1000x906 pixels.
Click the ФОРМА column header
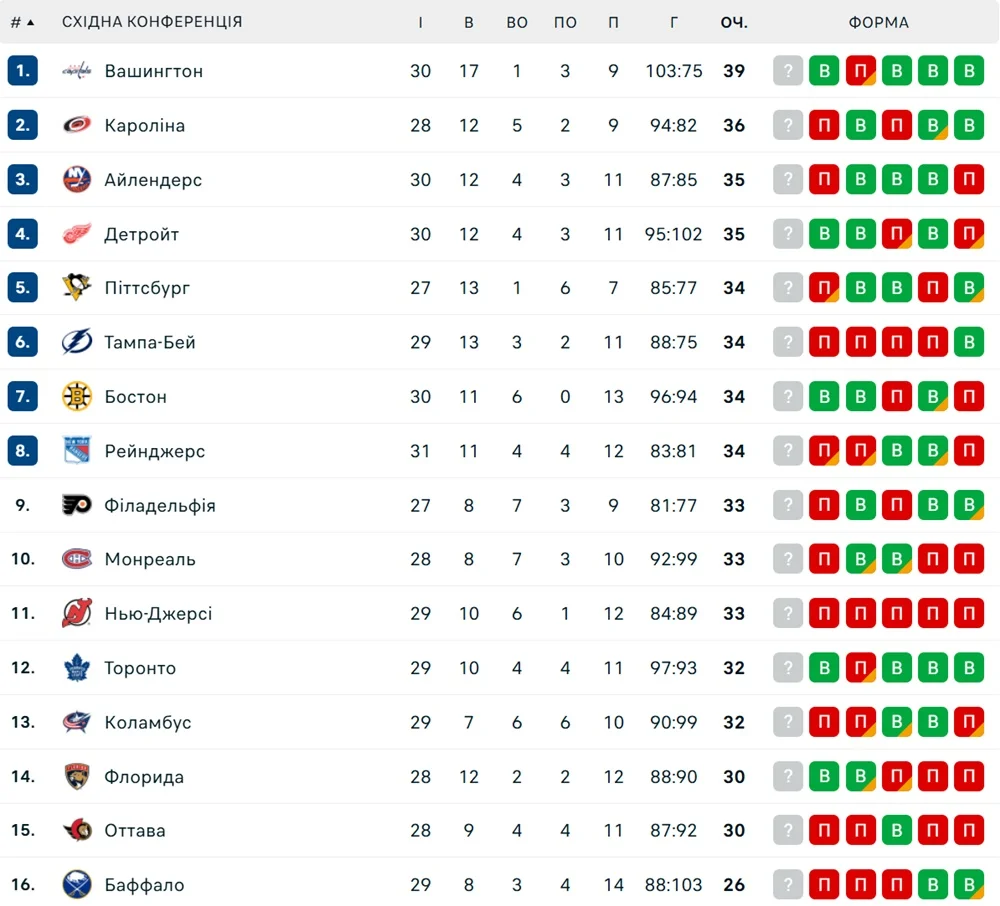click(878, 22)
